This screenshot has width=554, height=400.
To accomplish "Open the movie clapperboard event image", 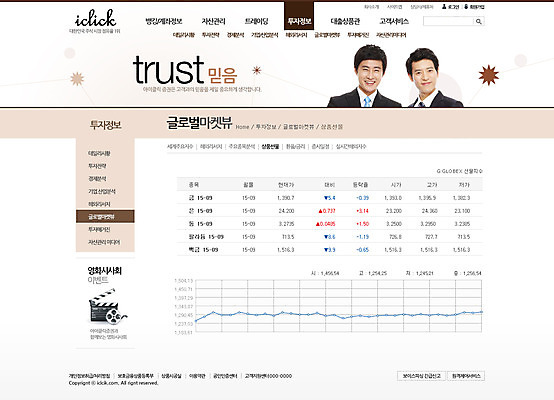I will [x=108, y=306].
